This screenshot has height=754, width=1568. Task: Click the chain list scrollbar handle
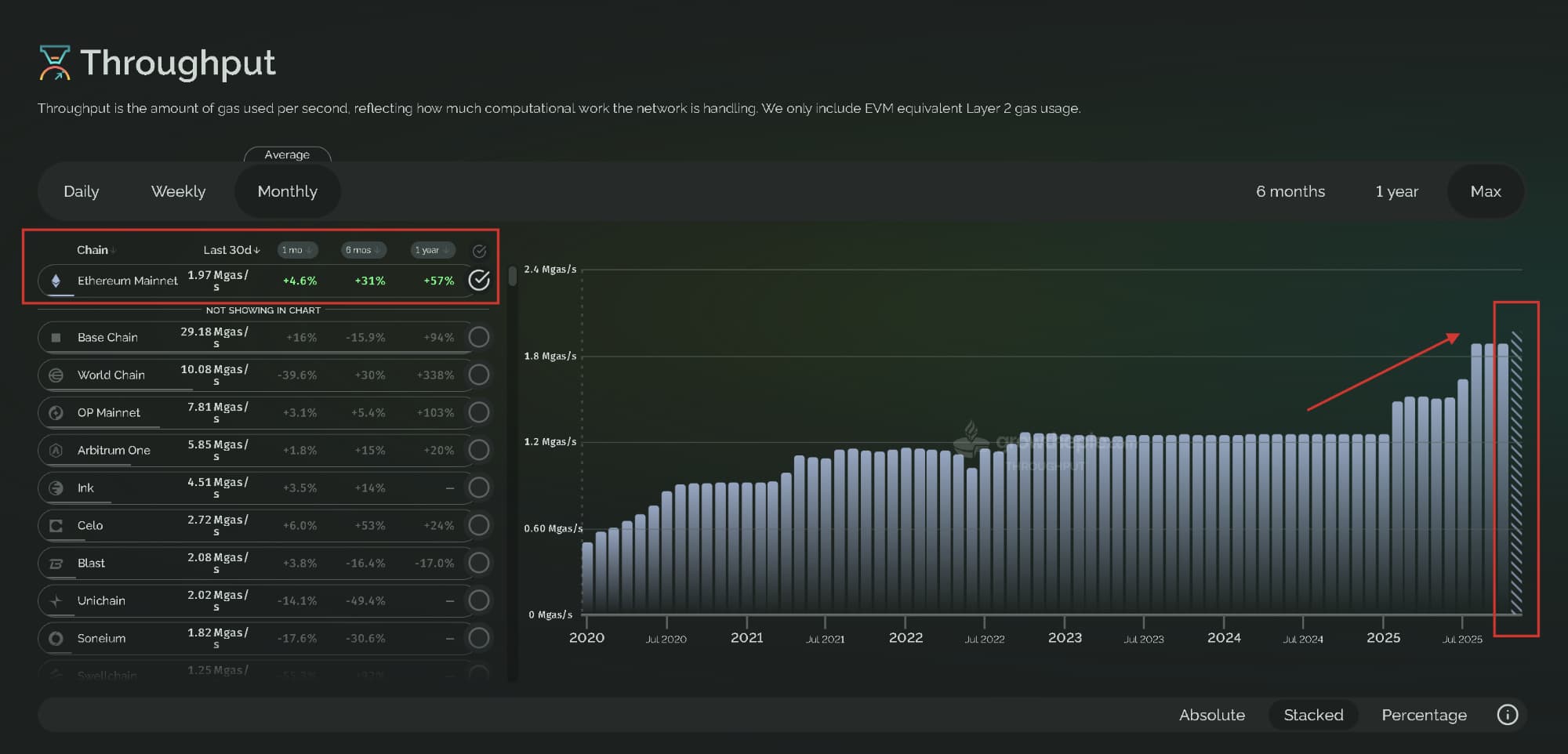coord(513,276)
